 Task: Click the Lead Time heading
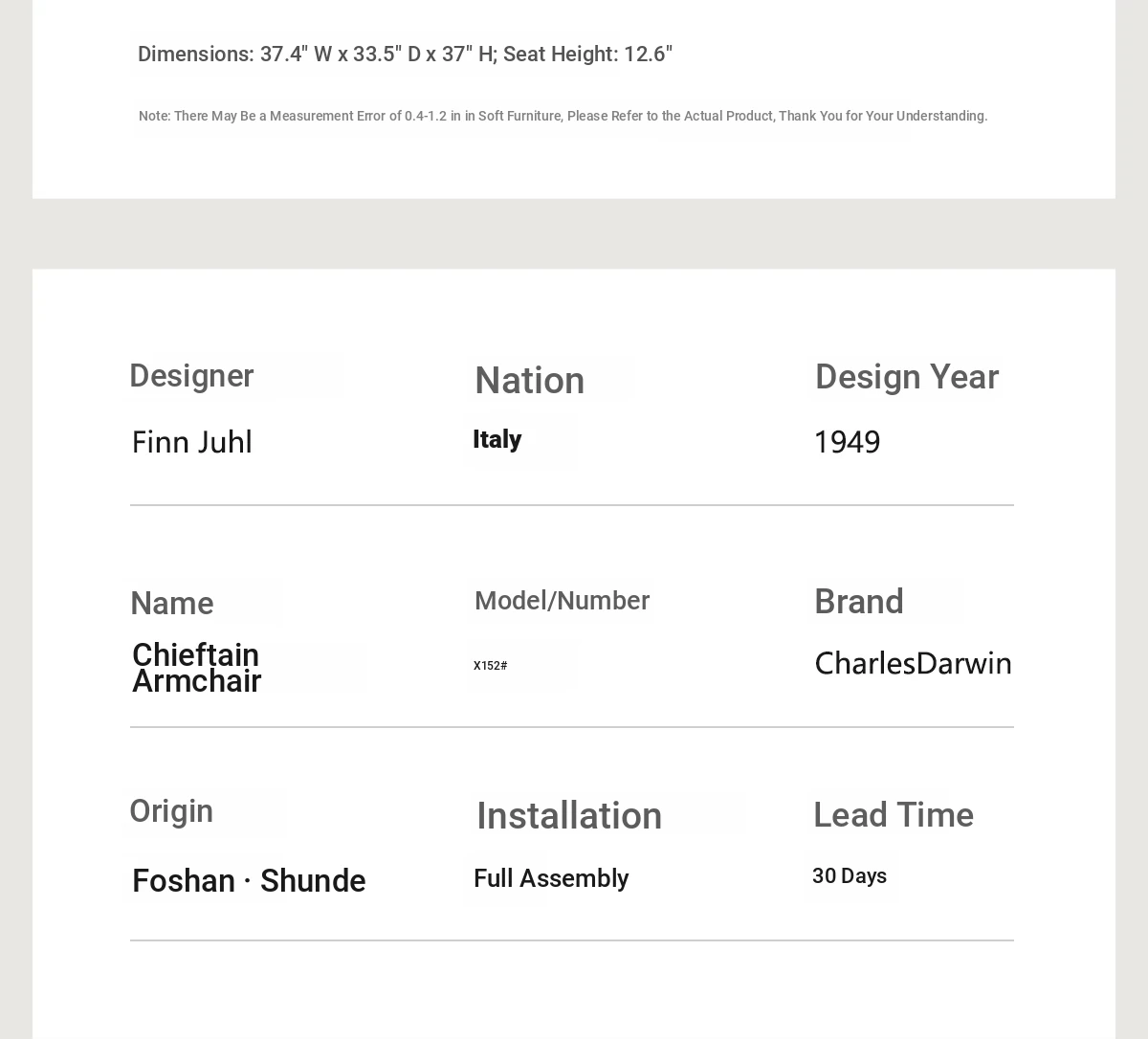coord(893,815)
